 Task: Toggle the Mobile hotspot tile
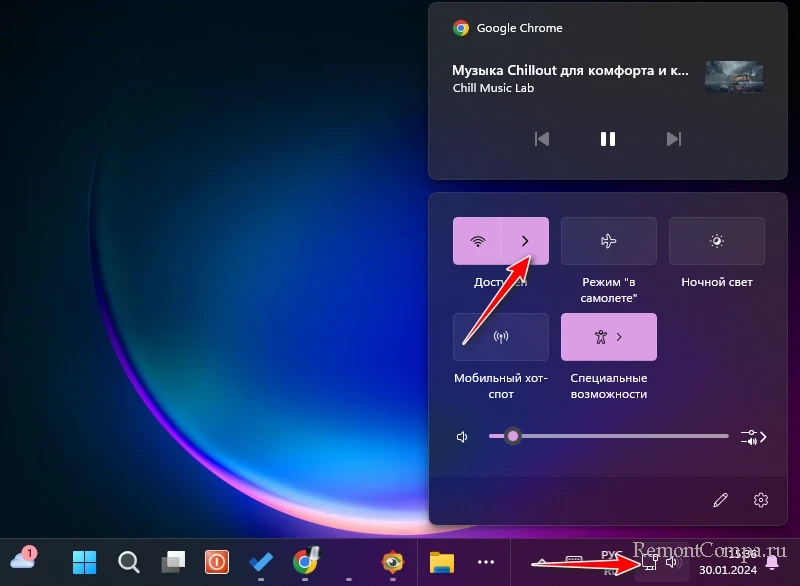(x=501, y=337)
